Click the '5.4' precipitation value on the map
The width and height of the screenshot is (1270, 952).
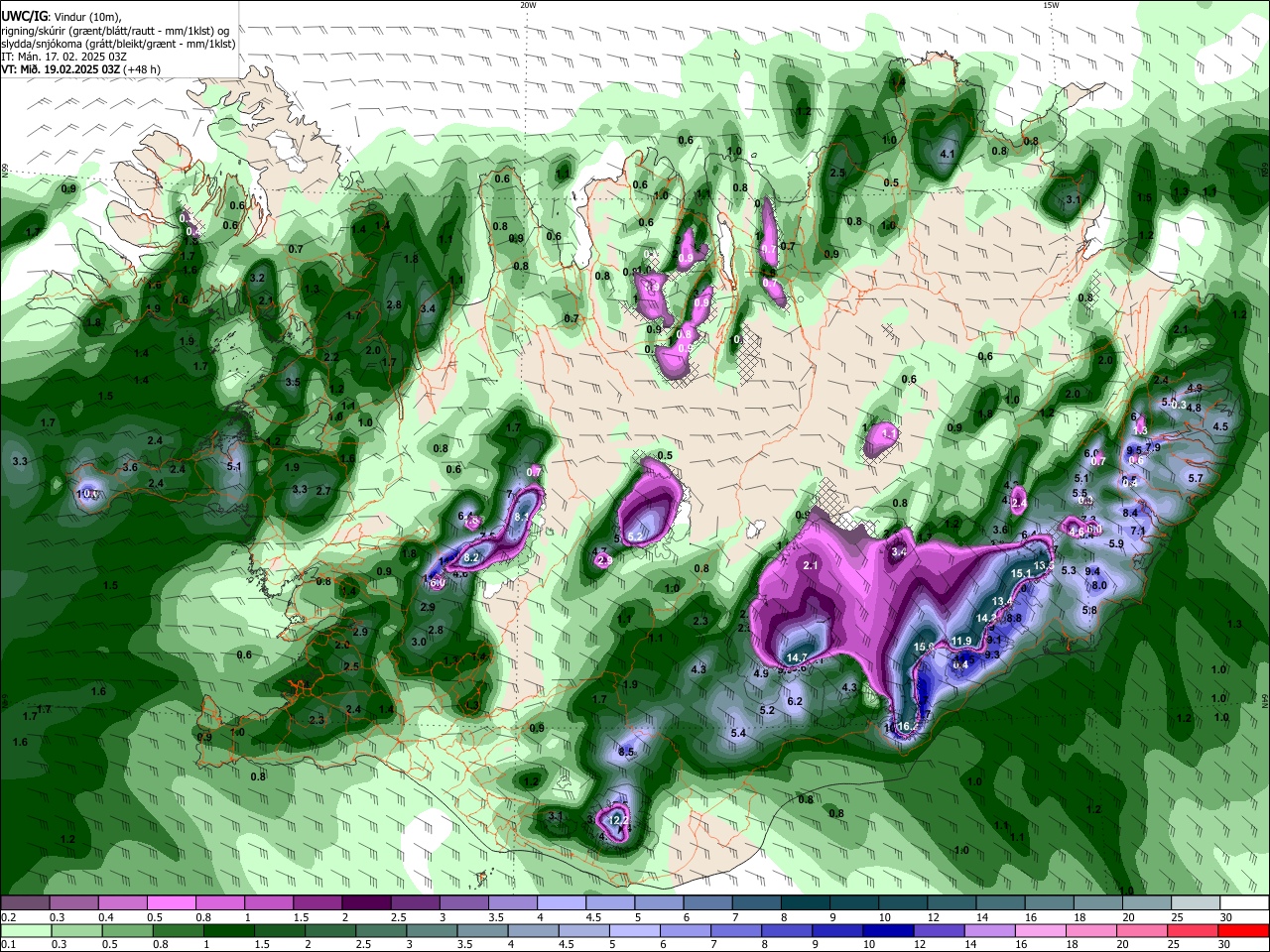point(738,733)
